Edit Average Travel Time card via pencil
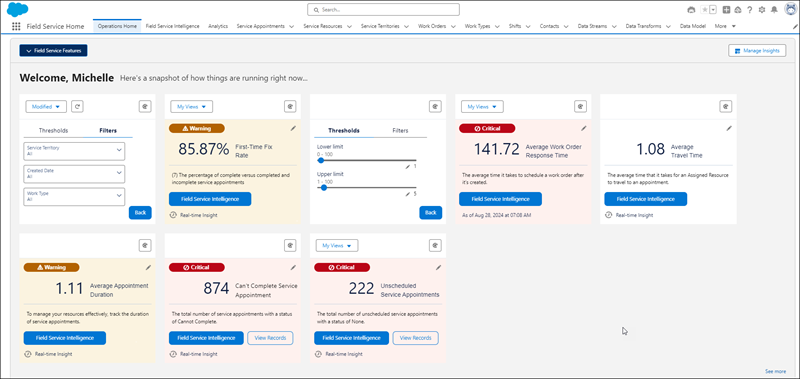The height and width of the screenshot is (379, 800). pyautogui.click(x=729, y=129)
